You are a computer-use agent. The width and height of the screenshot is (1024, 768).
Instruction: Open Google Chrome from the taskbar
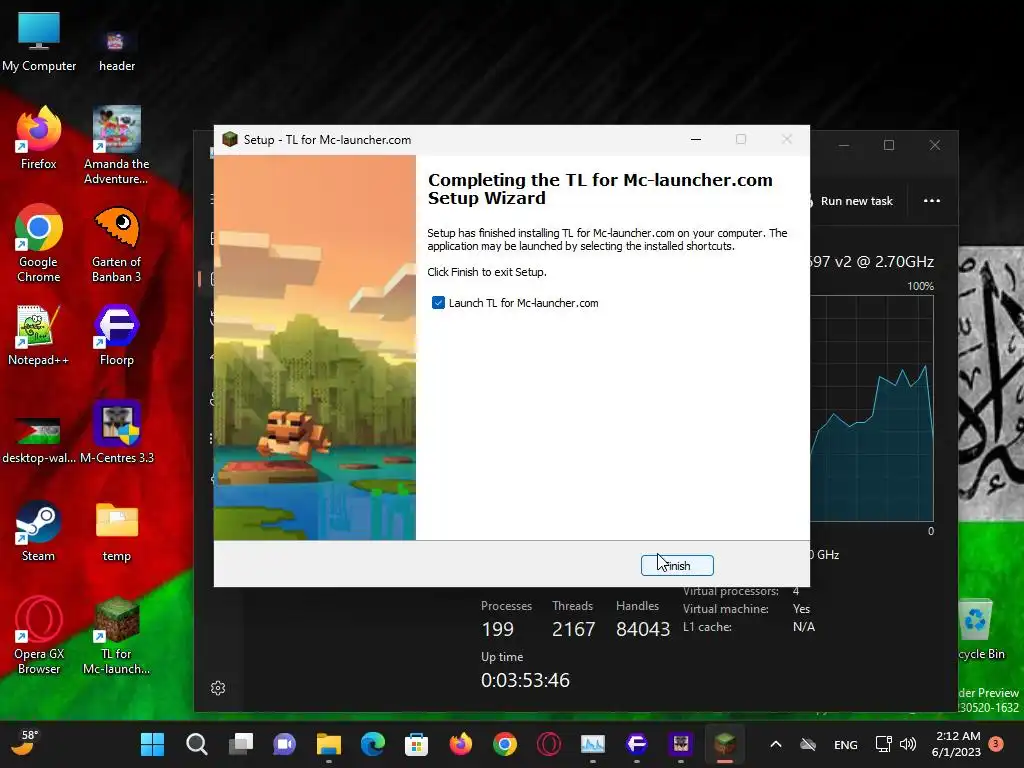504,744
